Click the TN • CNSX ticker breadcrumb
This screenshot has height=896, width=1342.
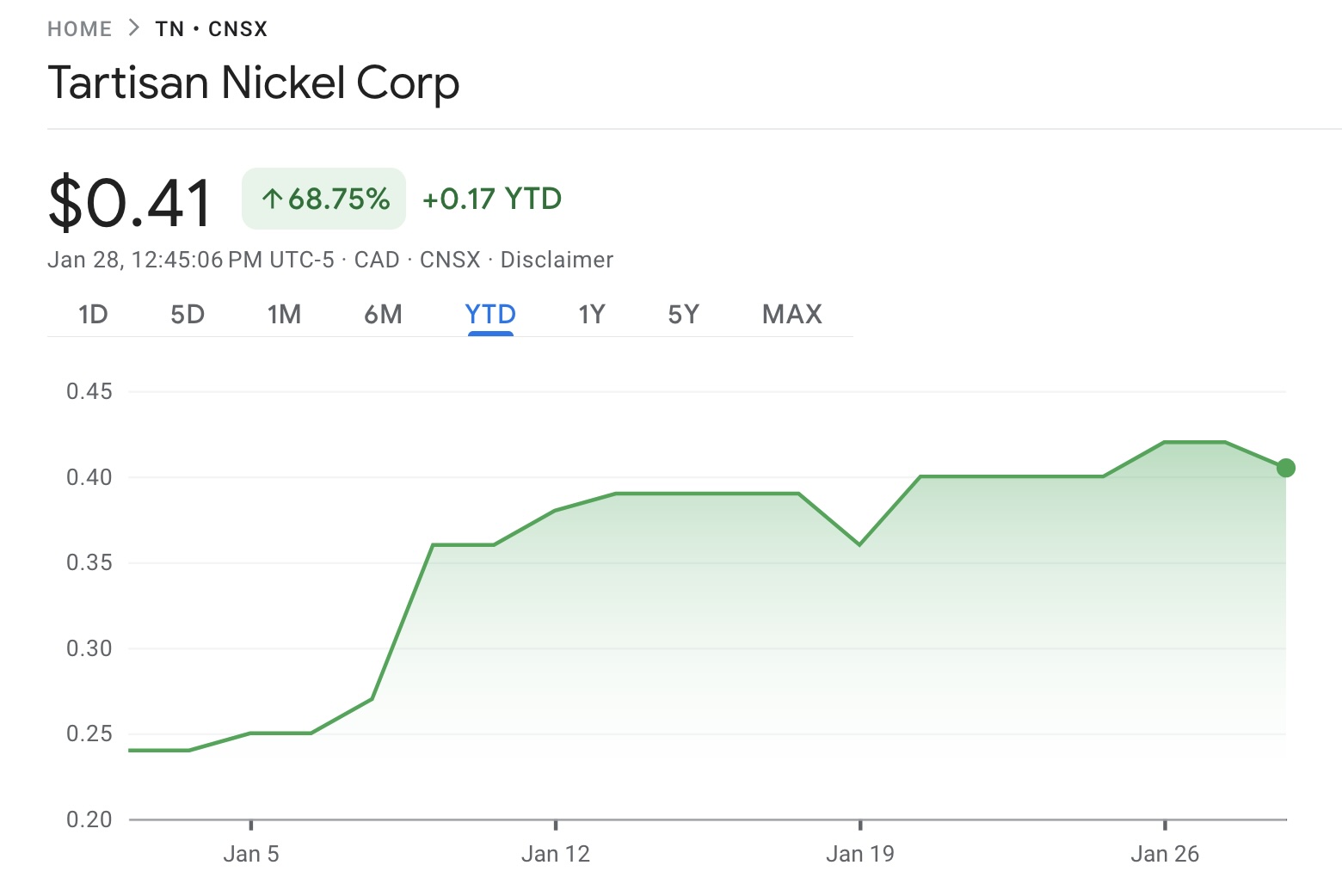coord(212,29)
